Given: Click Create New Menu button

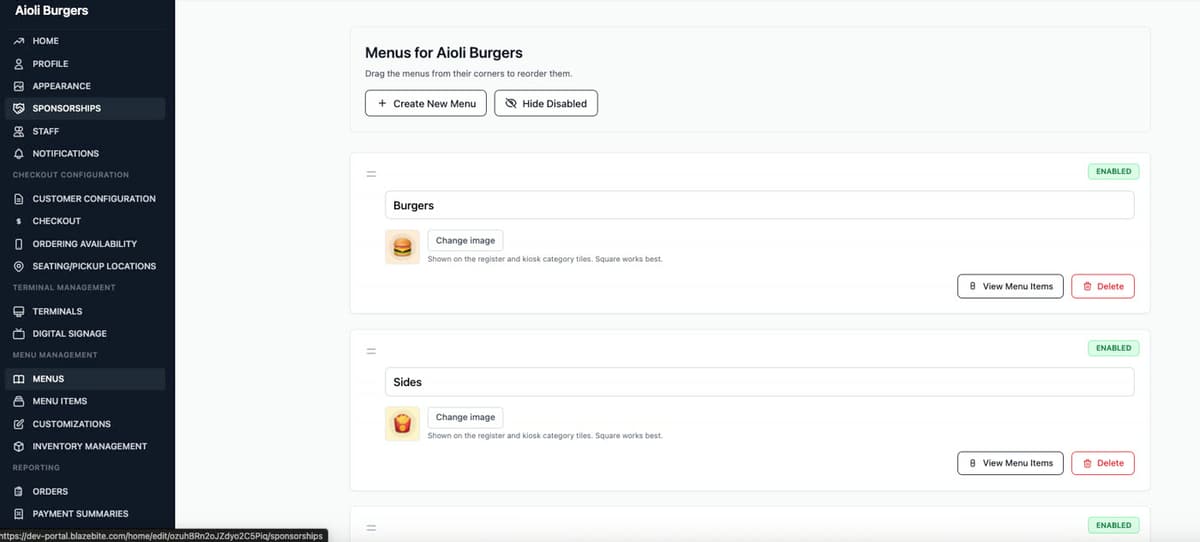Looking at the screenshot, I should (426, 103).
